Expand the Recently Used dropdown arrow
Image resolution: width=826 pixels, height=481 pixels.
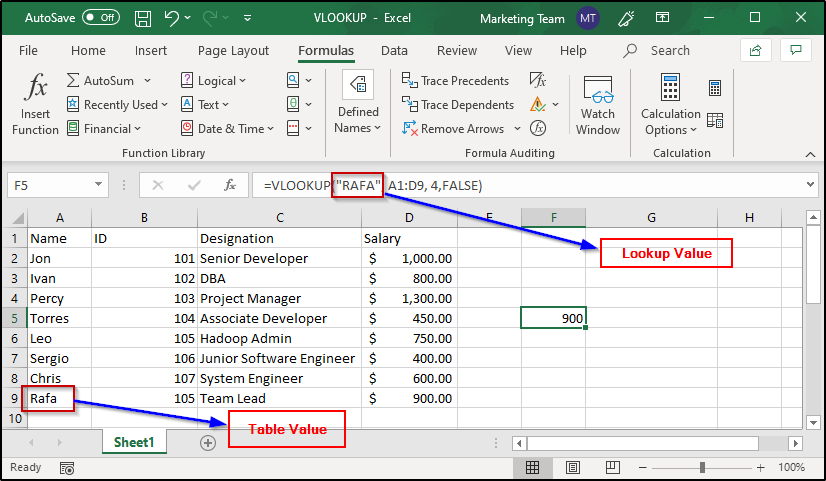164,104
